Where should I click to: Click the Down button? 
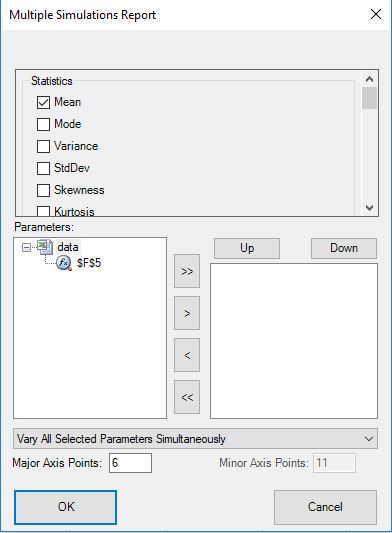click(x=344, y=248)
